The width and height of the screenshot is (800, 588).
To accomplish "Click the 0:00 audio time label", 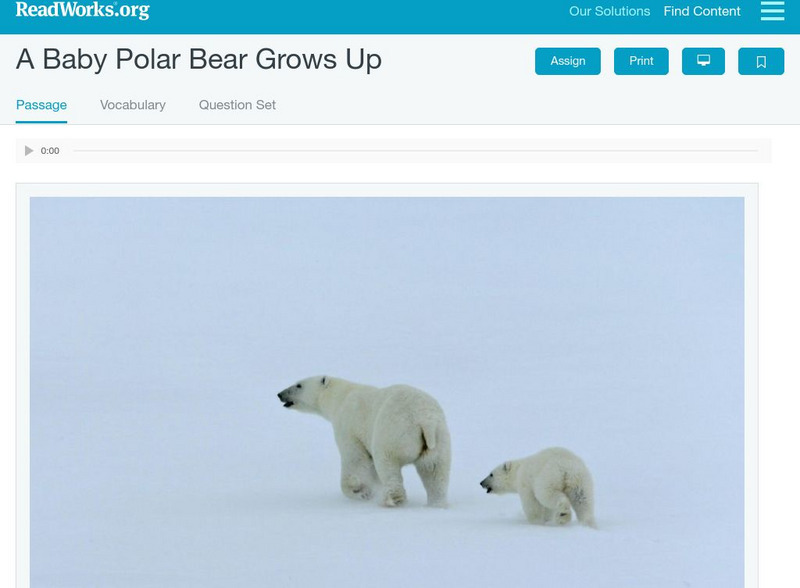I will tap(50, 151).
